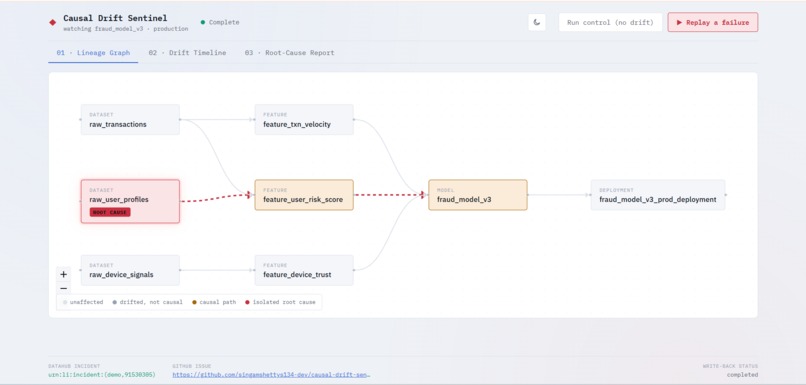Click the Run control (no drift) button
806x385 pixels.
(610, 22)
